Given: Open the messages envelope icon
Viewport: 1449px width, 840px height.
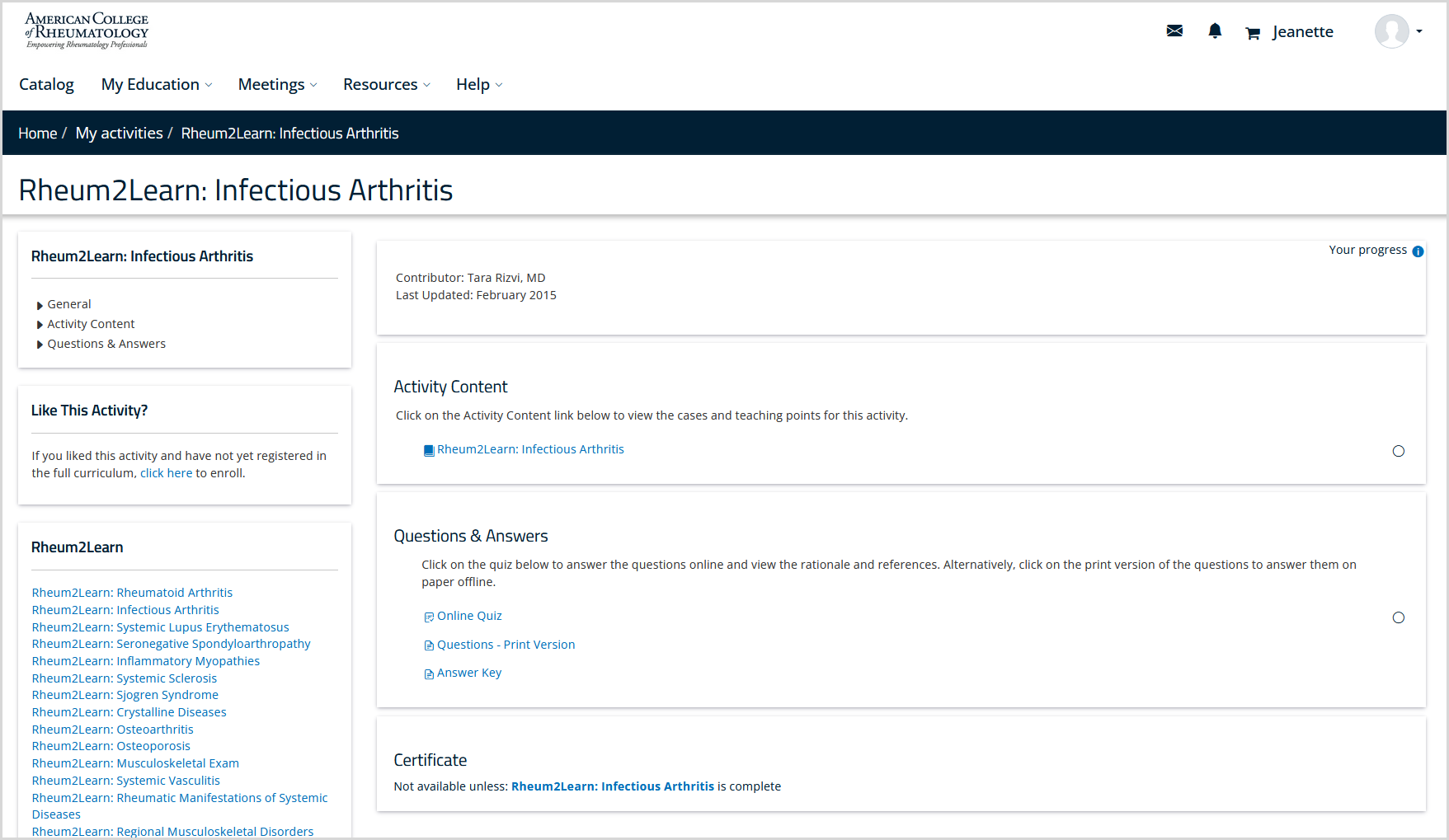Looking at the screenshot, I should pos(1174,31).
